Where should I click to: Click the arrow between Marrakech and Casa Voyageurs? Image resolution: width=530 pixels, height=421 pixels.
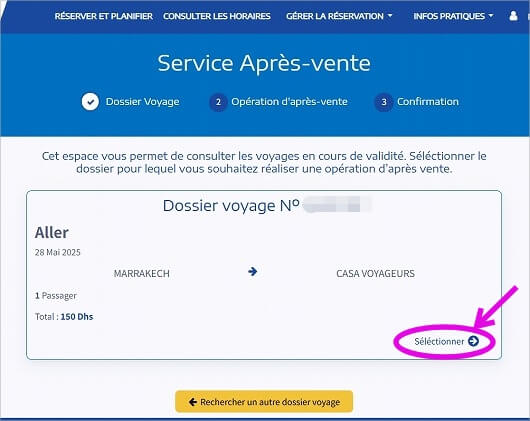(252, 271)
